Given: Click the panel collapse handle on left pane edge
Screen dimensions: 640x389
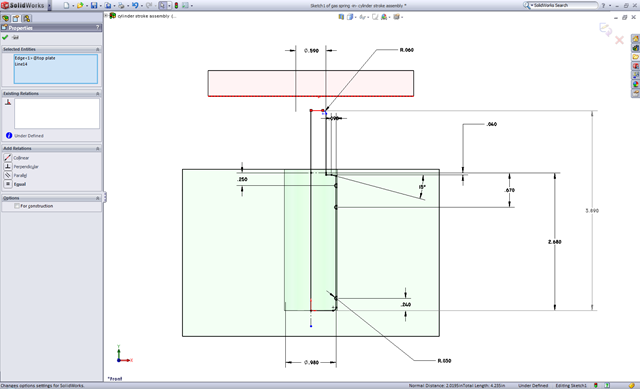Looking at the screenshot, I should pos(105,197).
